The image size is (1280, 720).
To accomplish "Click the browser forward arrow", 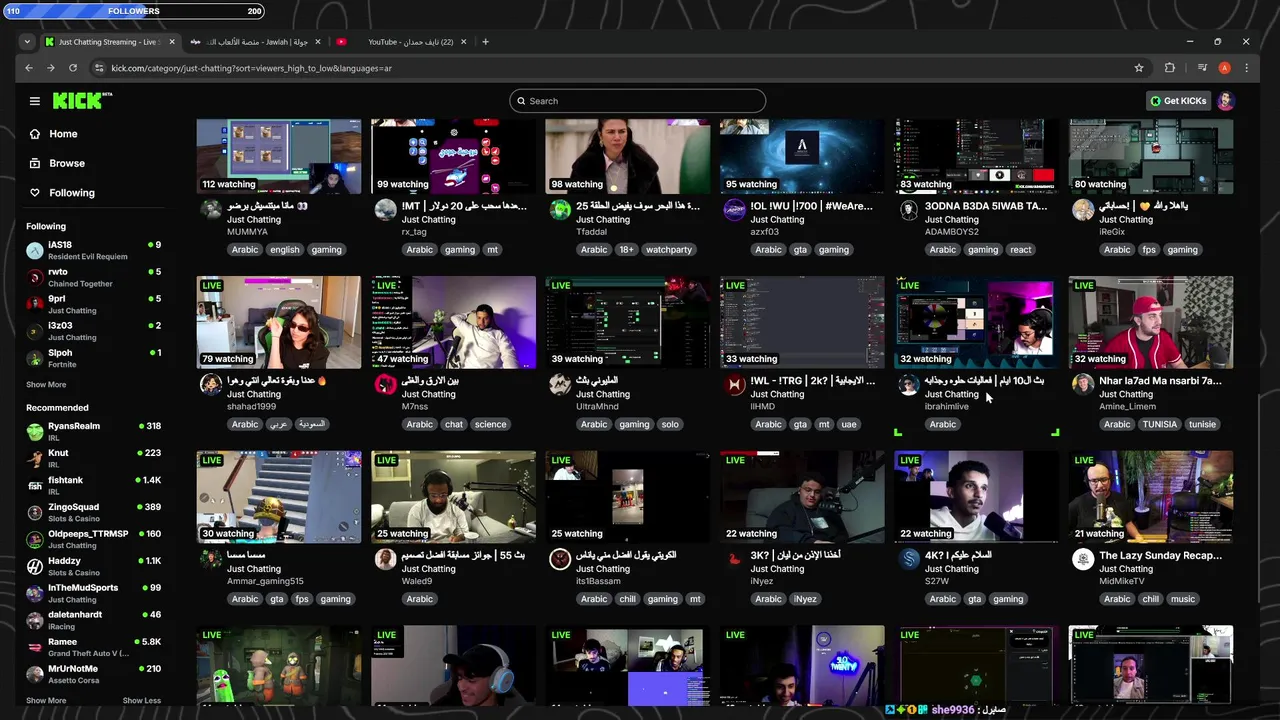I will 51,68.
